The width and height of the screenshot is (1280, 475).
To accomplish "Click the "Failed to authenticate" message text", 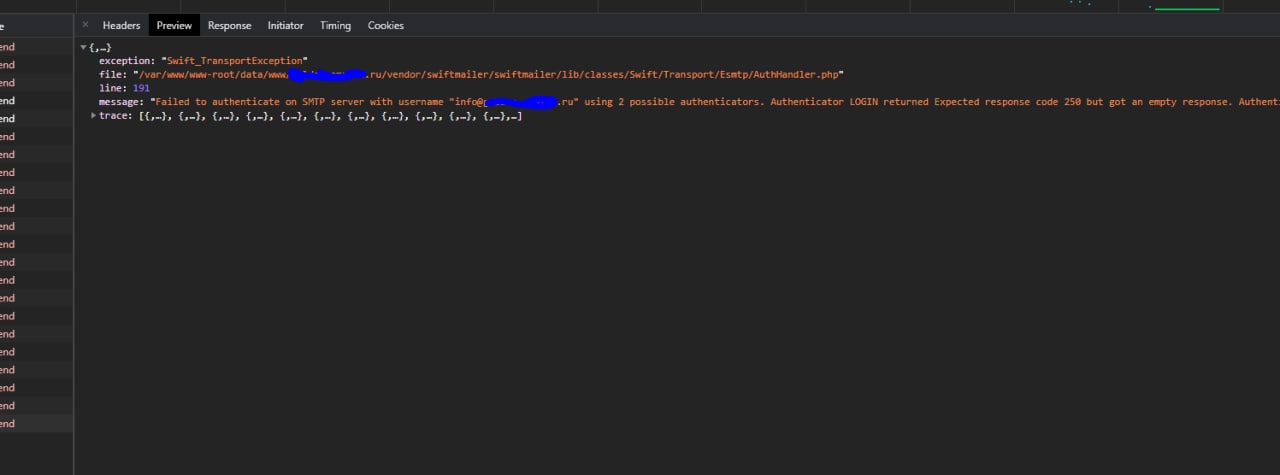I will pos(300,102).
